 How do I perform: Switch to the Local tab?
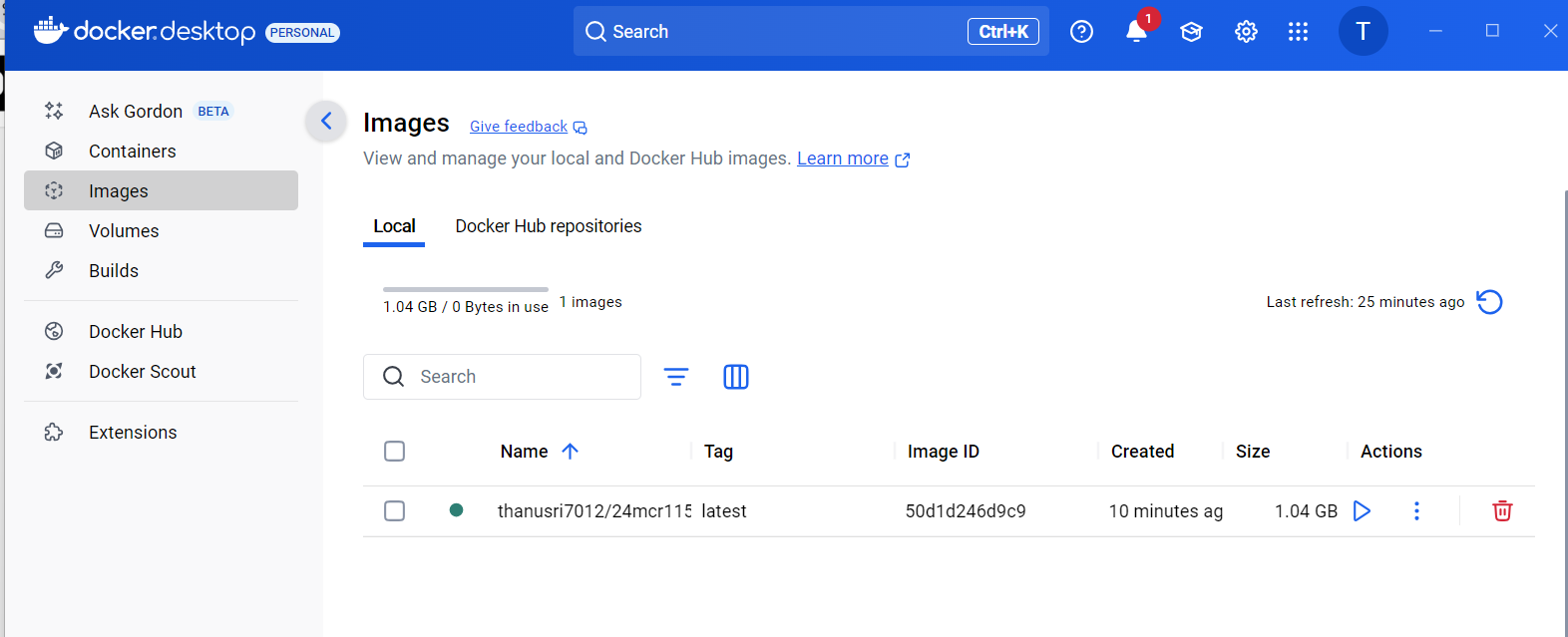tap(394, 226)
